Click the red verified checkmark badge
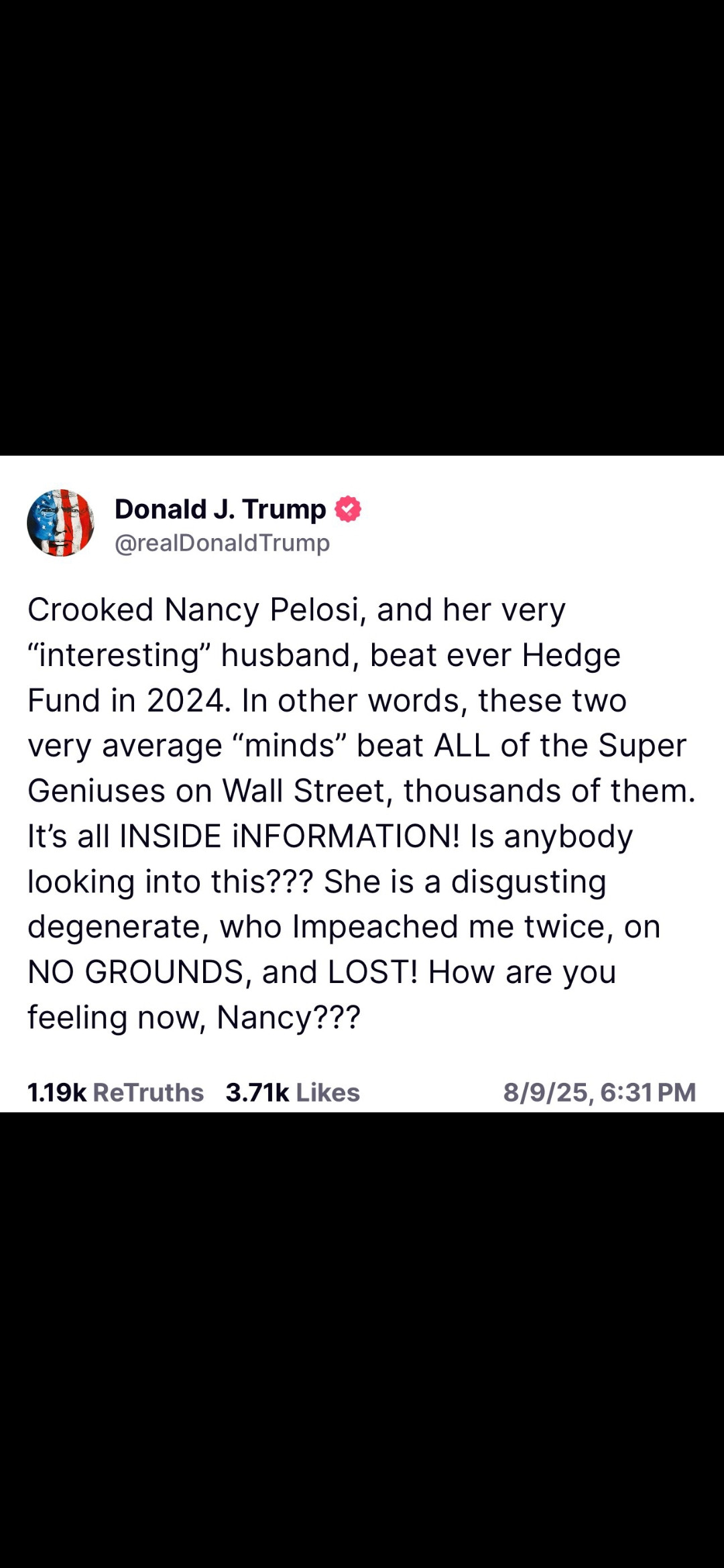This screenshot has height=1568, width=724. pyautogui.click(x=348, y=509)
